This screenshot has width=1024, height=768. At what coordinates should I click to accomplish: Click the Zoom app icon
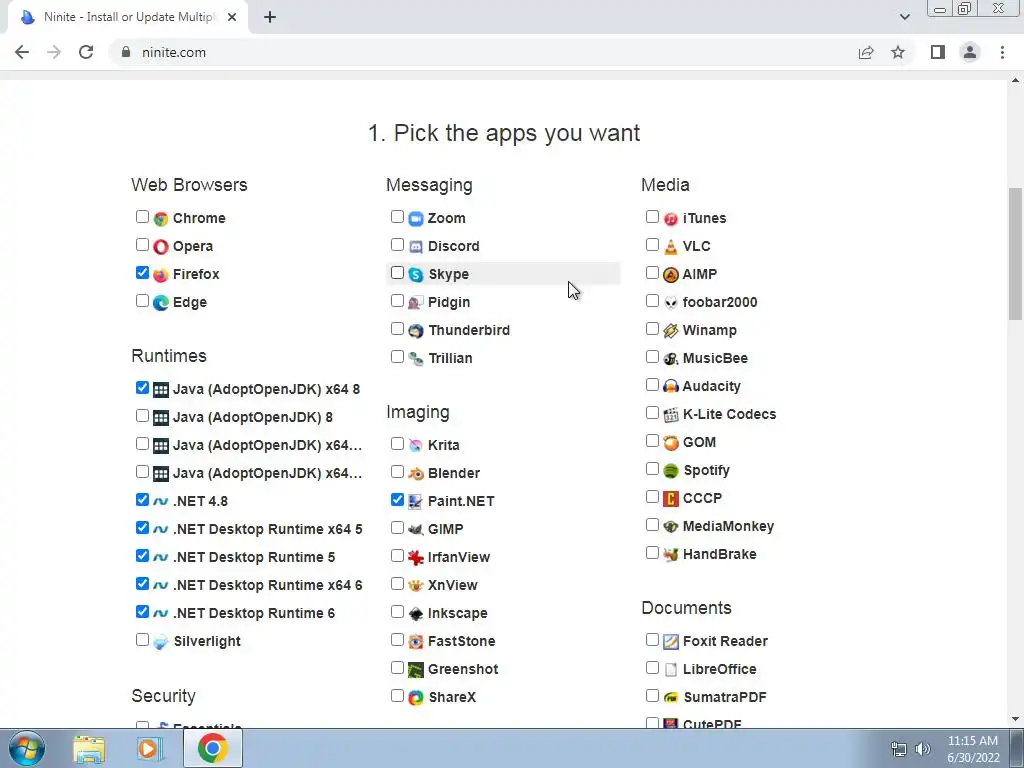(416, 219)
